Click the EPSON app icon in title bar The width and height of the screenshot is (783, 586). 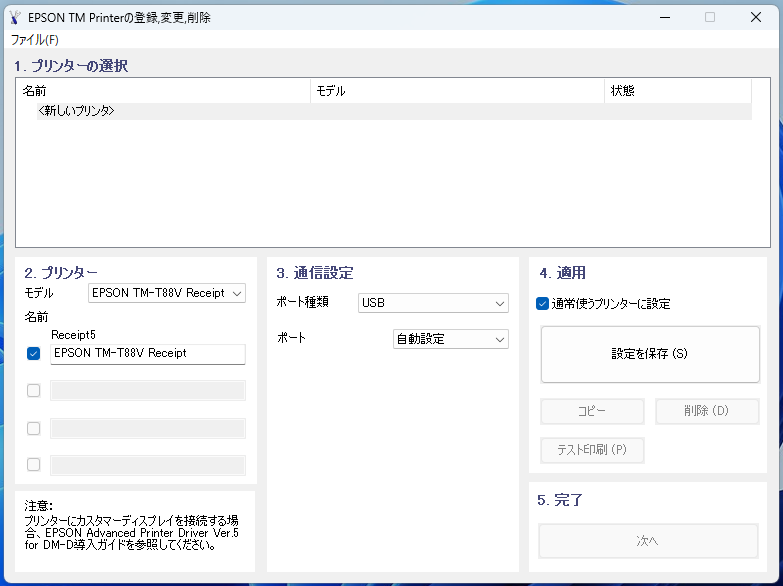[x=14, y=17]
